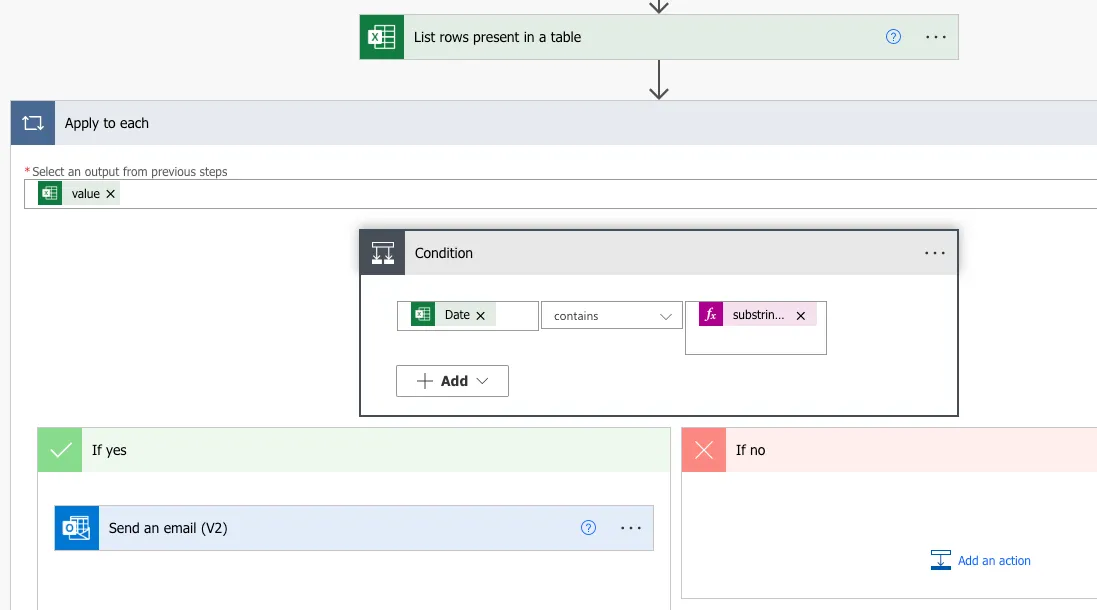Screen dimensions: 1097x610
Task: Select the value dynamic content token
Action: coord(79,194)
